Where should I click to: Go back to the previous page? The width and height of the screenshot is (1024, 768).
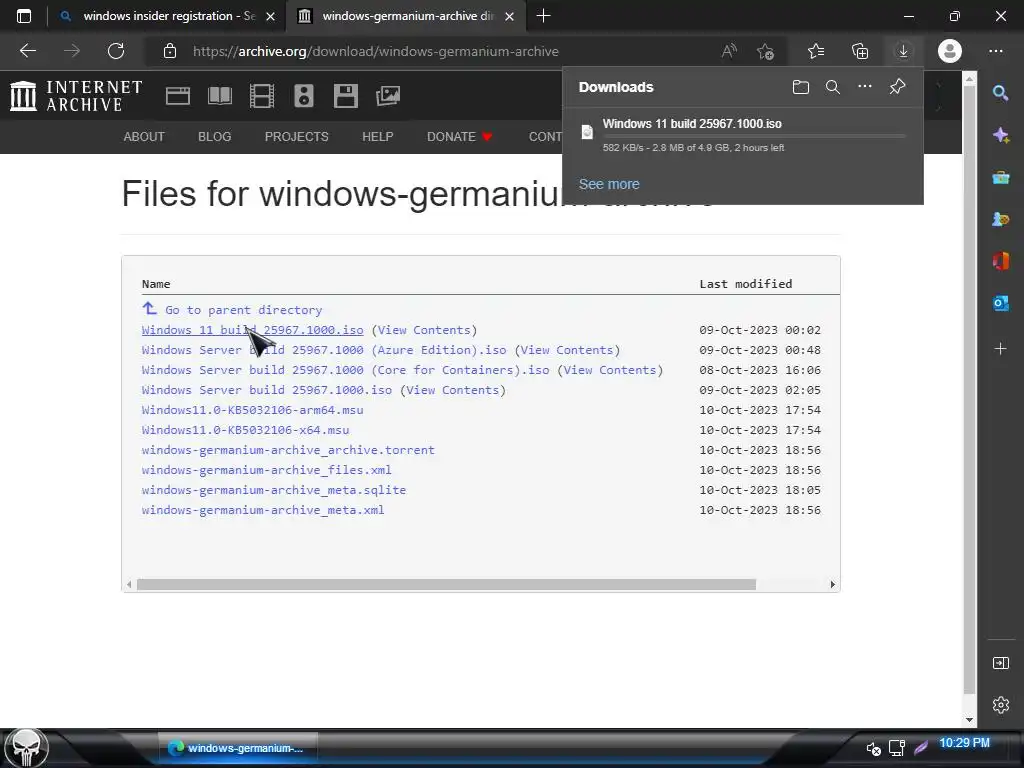click(28, 51)
